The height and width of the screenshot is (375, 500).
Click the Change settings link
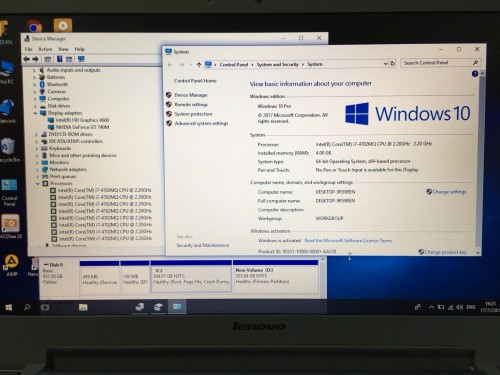(449, 192)
